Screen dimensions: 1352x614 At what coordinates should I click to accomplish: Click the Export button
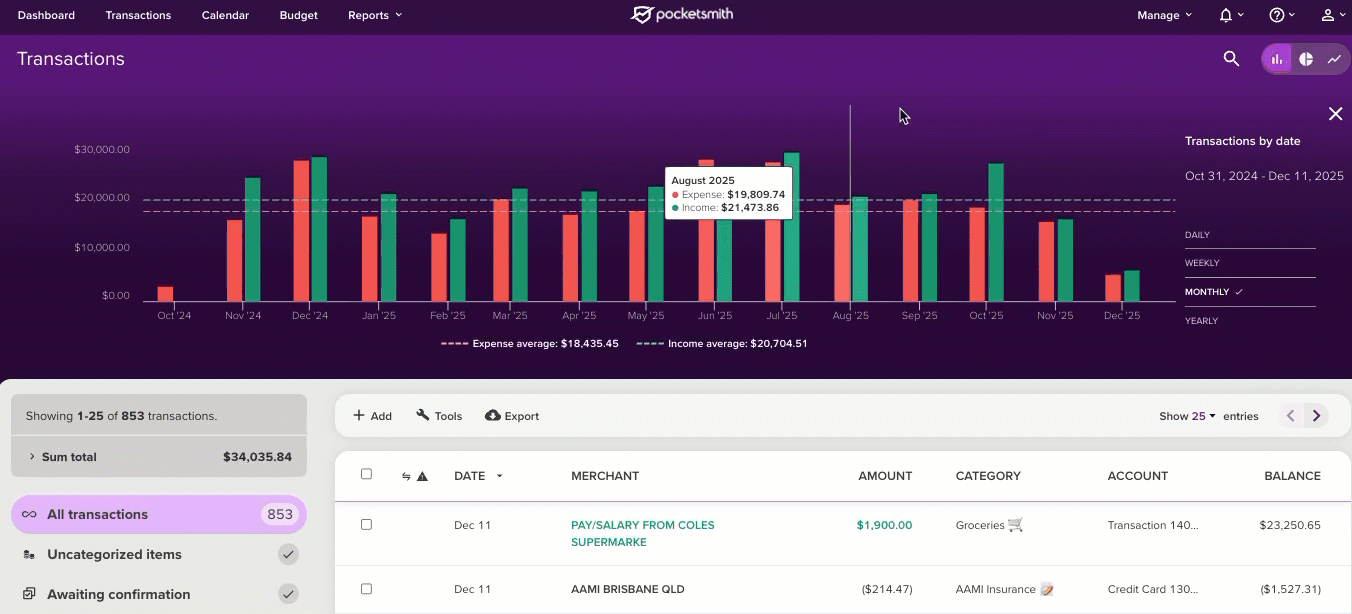click(x=512, y=416)
